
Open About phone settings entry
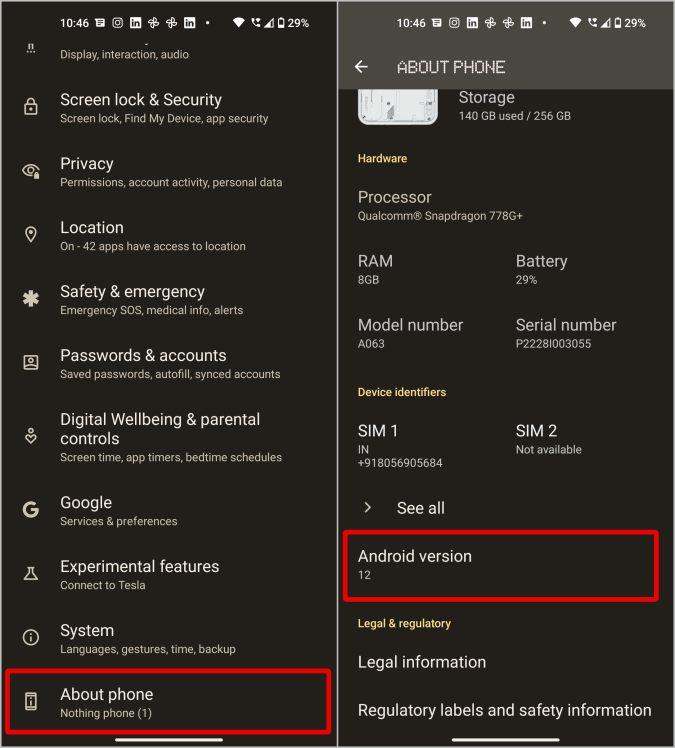(x=168, y=702)
